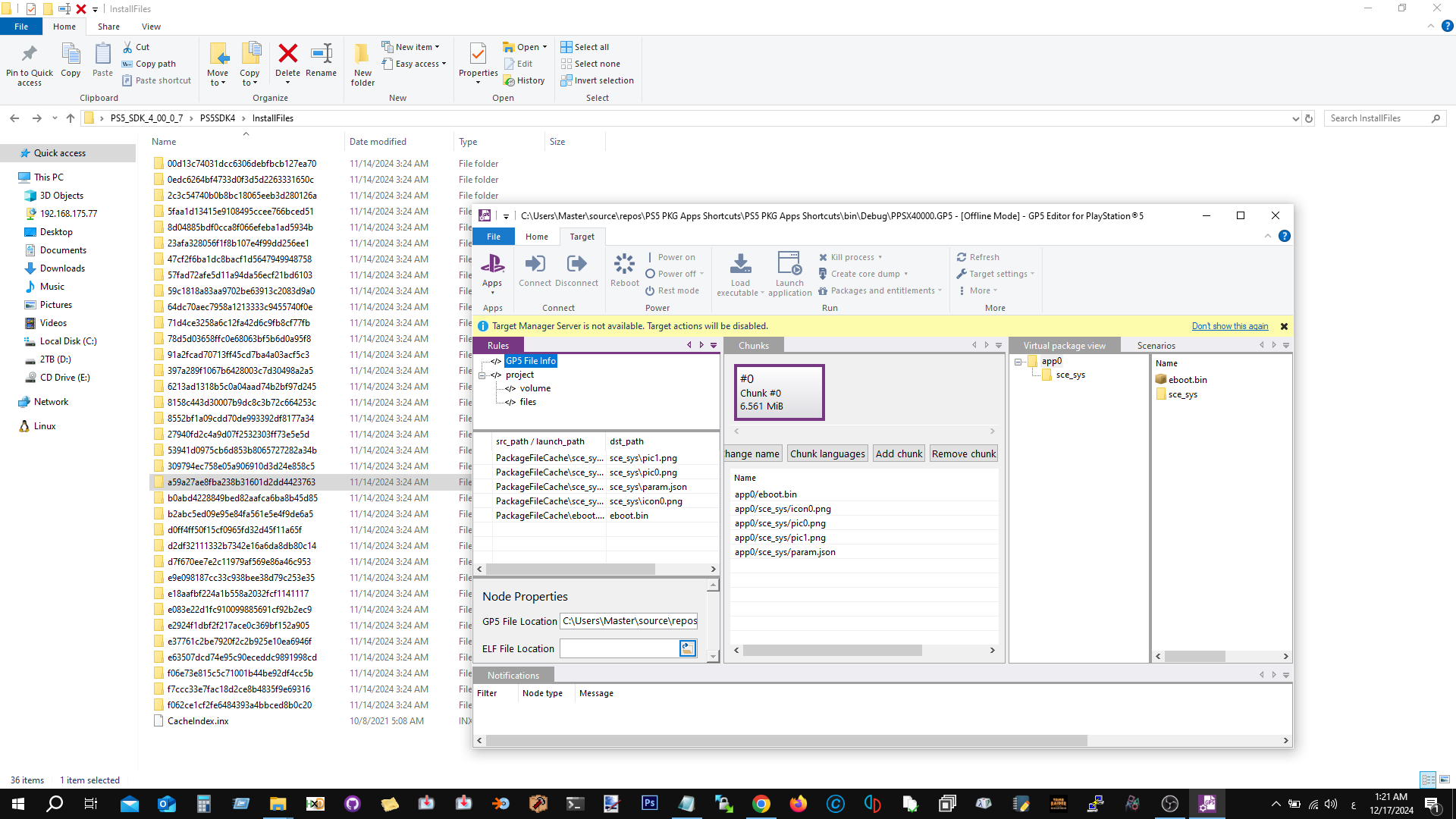Open the Target tab in GP5 Editor
1456x819 pixels.
[x=582, y=237]
